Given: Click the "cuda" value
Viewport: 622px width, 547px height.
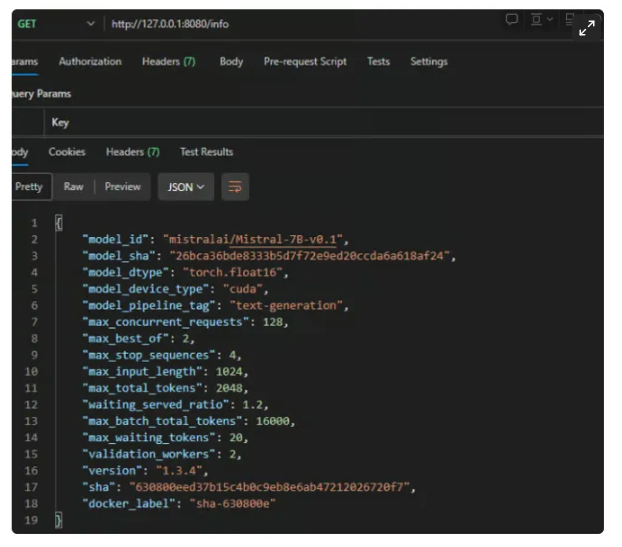Looking at the screenshot, I should [243, 289].
